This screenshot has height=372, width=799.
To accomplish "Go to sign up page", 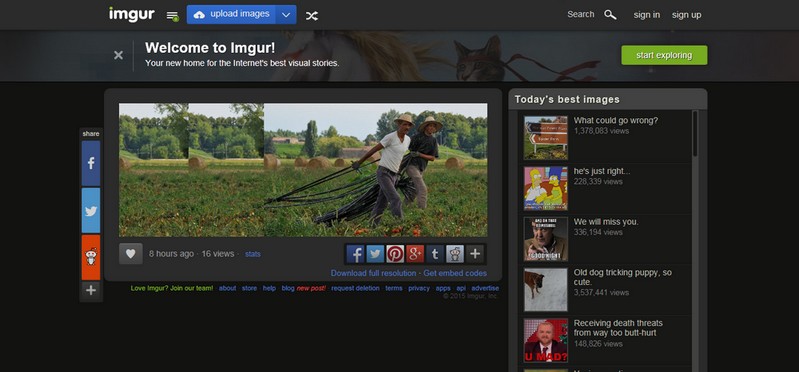I will [x=686, y=15].
